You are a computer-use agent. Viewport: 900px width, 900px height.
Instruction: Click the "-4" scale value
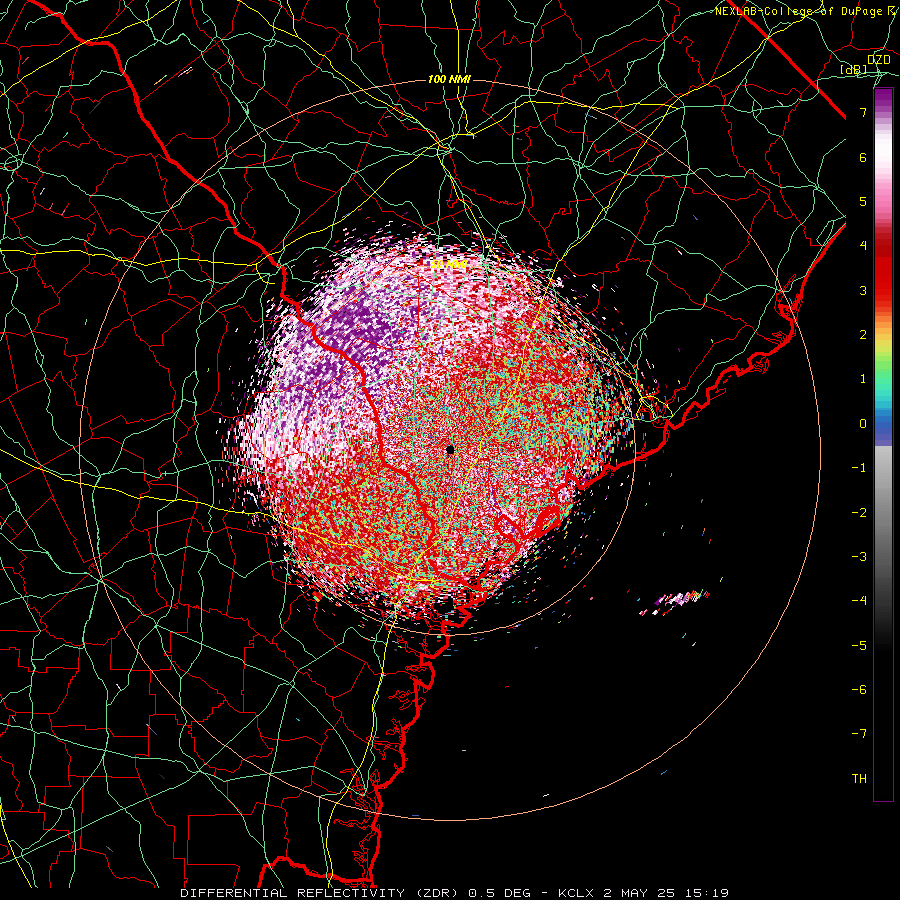click(x=859, y=601)
